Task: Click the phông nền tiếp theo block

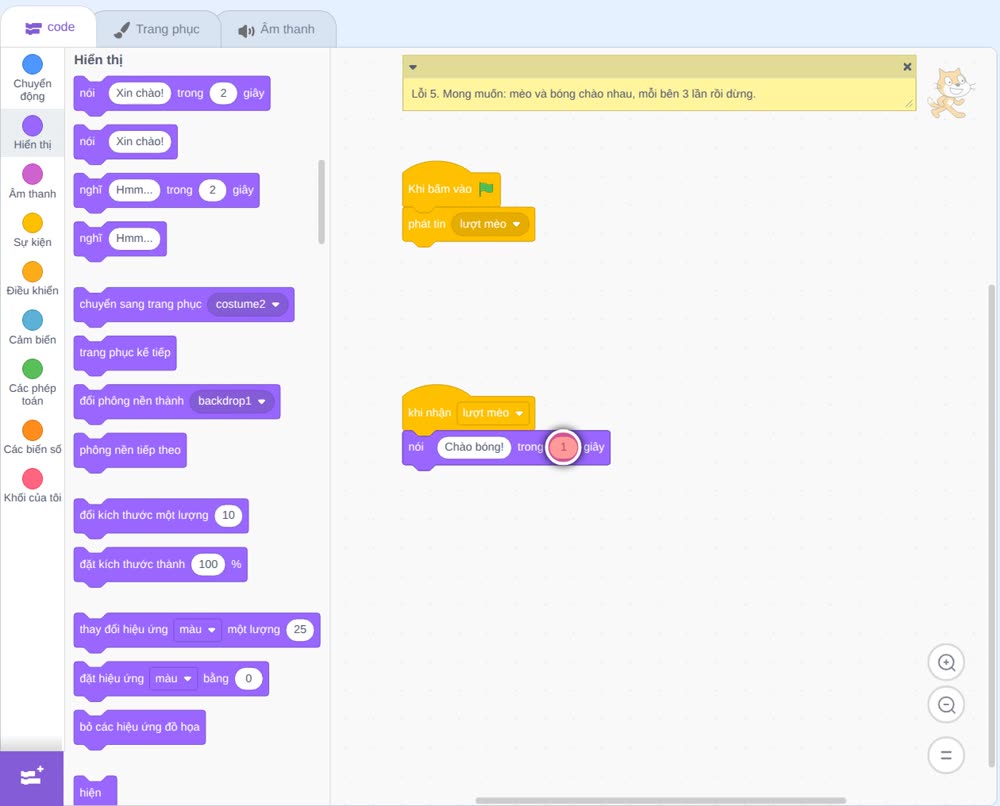Action: [130, 451]
